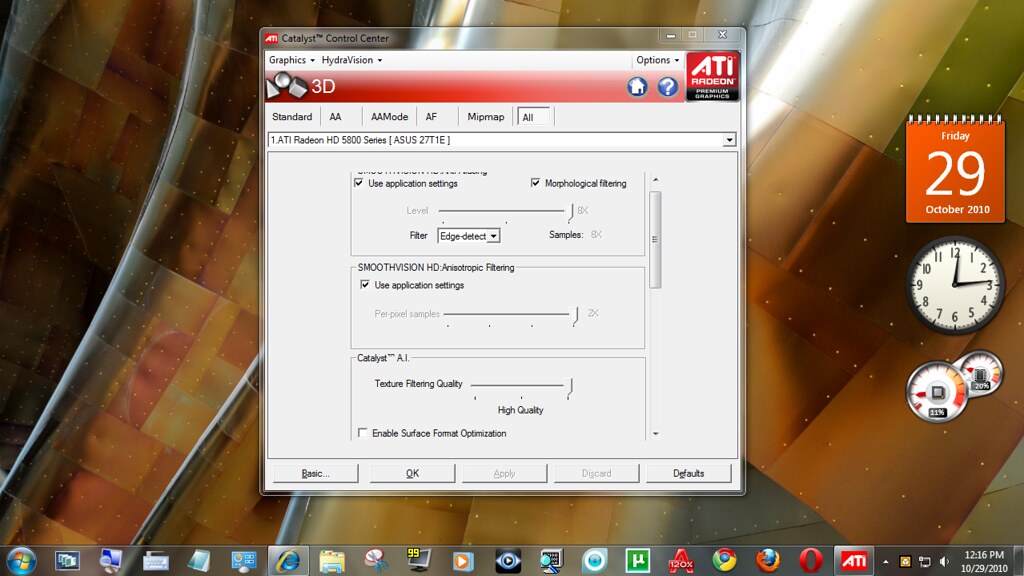Viewport: 1024px width, 576px height.
Task: Toggle Anti-Aliasing Use application settings checkbox
Action: pos(359,183)
